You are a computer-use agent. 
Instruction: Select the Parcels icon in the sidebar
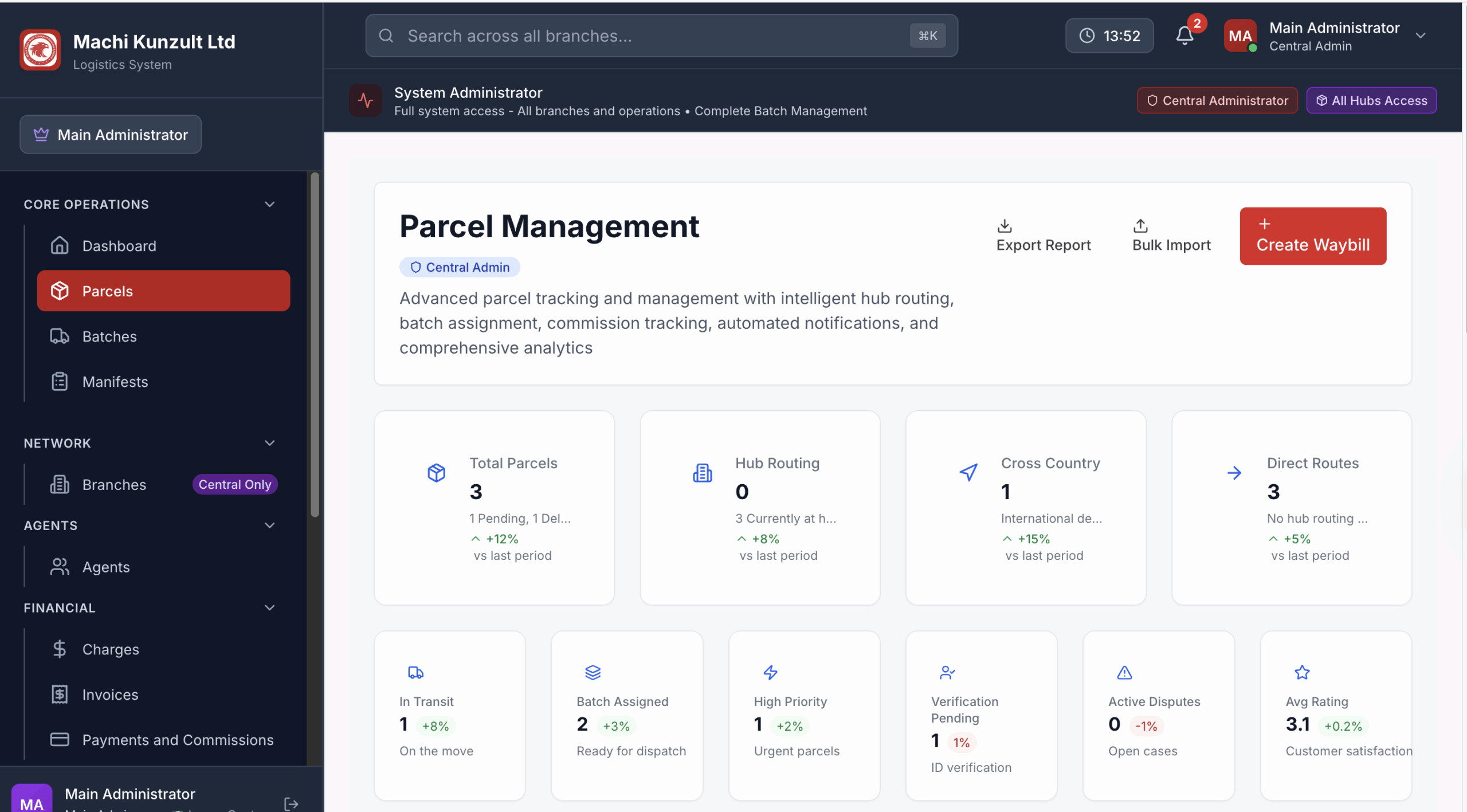pos(61,291)
